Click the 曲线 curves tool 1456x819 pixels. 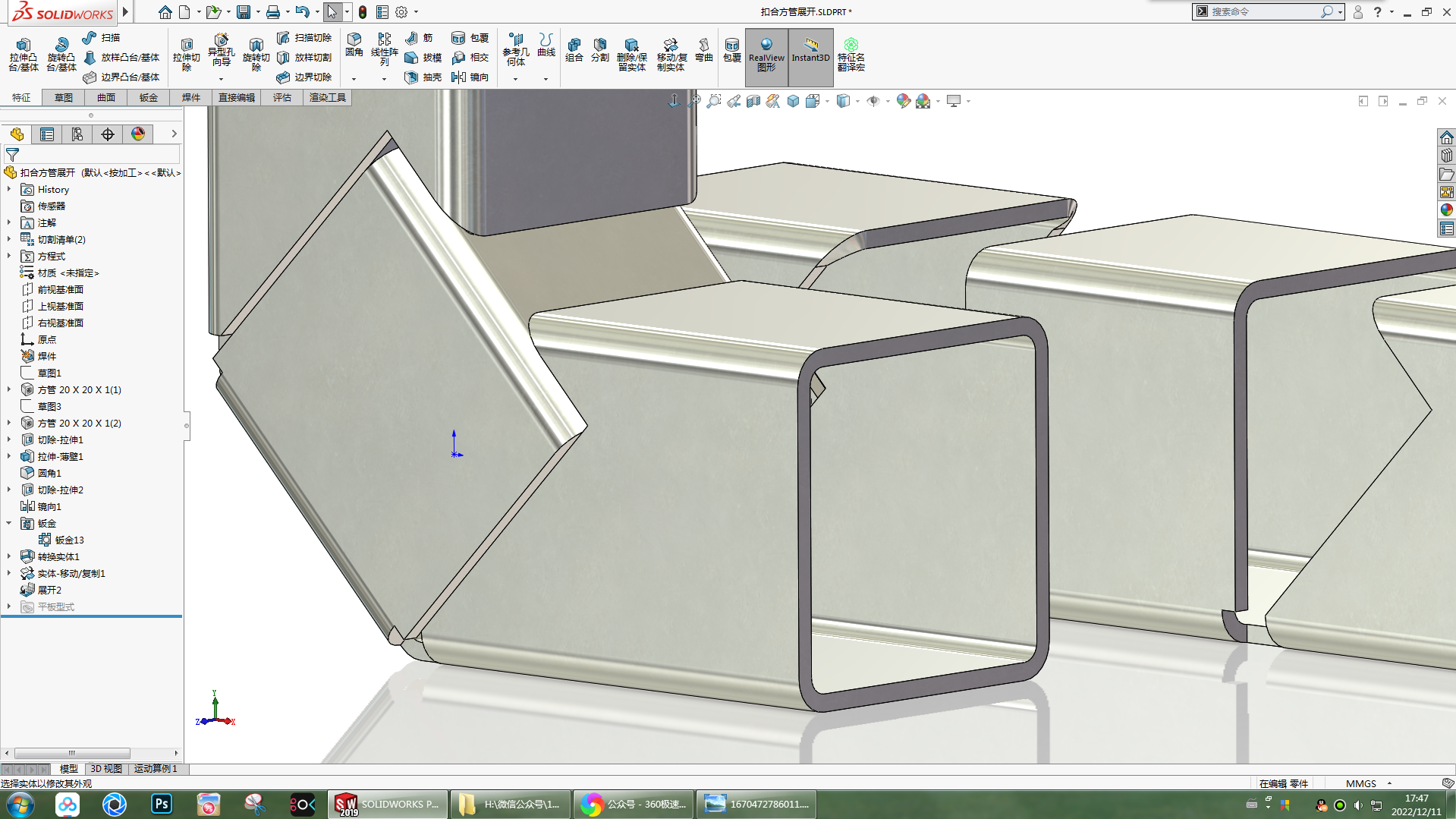click(546, 46)
